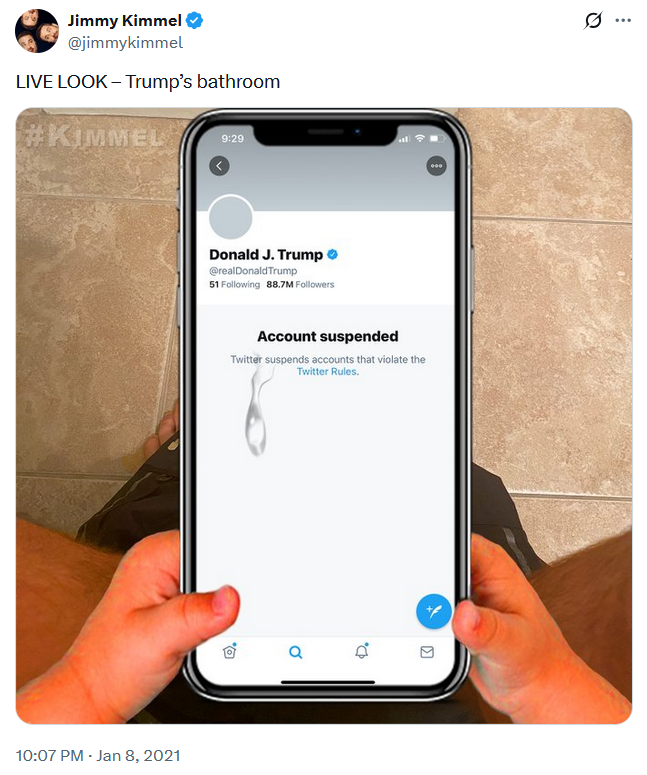Click the 51 Following count
The image size is (647, 775).
tap(234, 285)
